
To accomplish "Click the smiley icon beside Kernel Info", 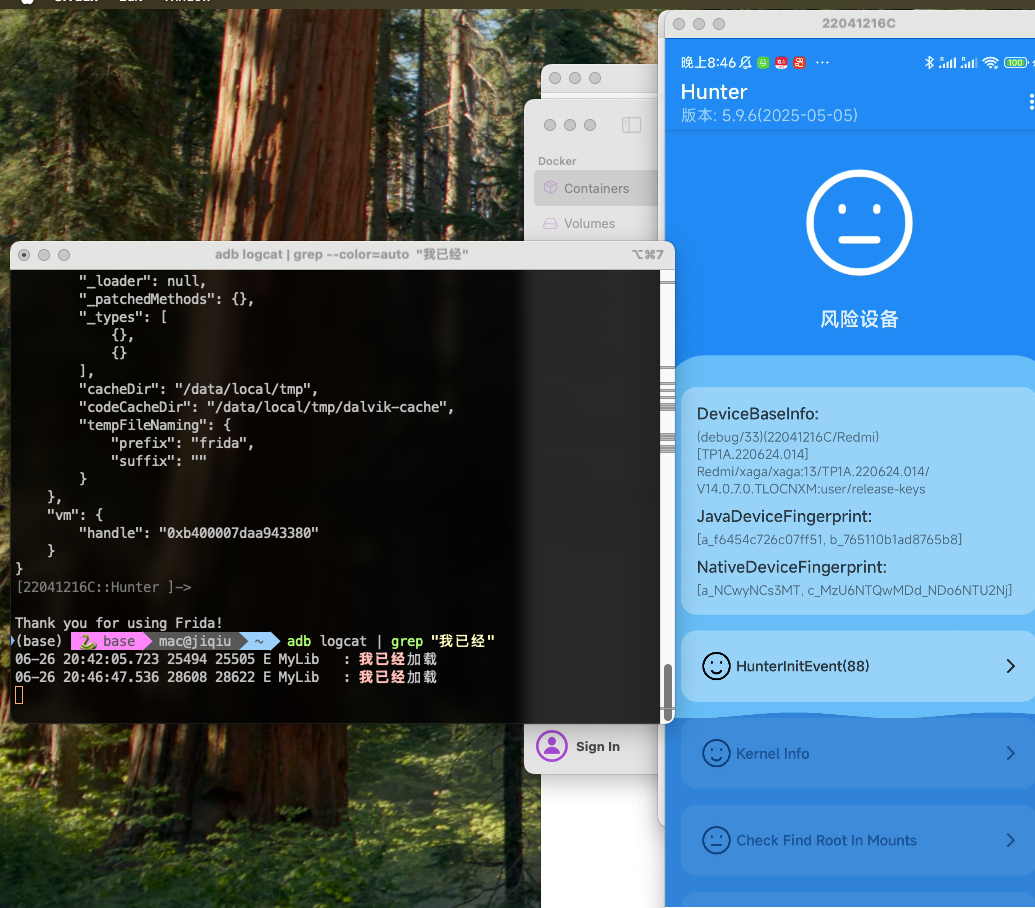I will coord(716,753).
